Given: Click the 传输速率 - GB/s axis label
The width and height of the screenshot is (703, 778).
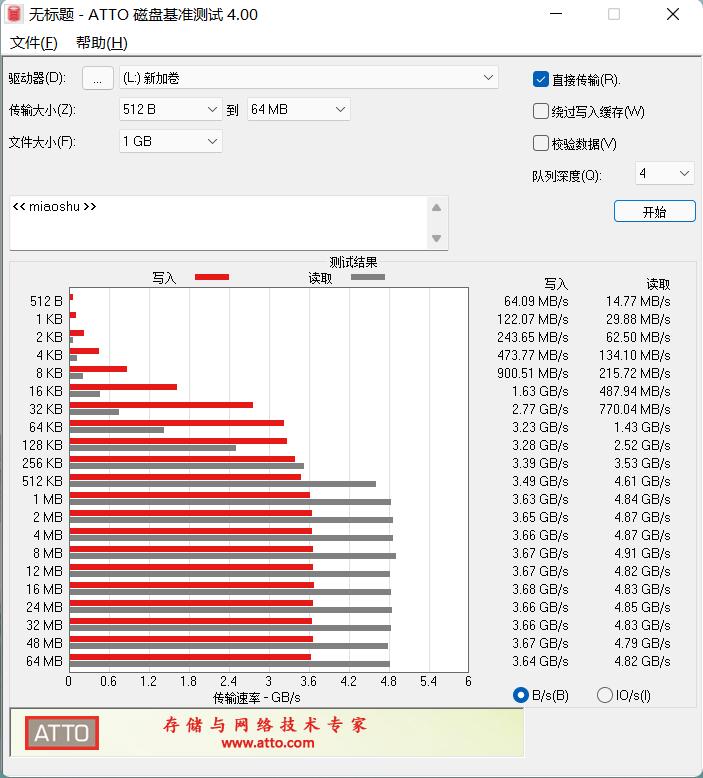Looking at the screenshot, I should (256, 698).
